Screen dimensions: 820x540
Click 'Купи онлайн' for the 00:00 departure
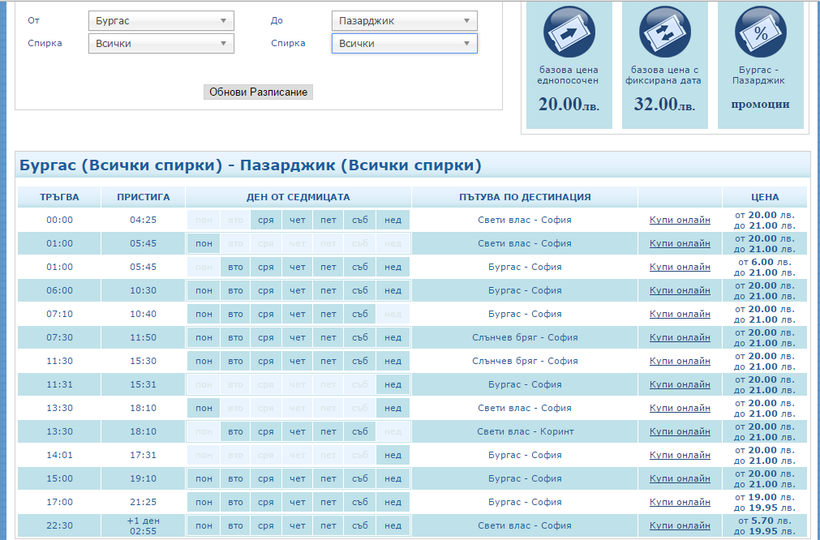click(680, 220)
